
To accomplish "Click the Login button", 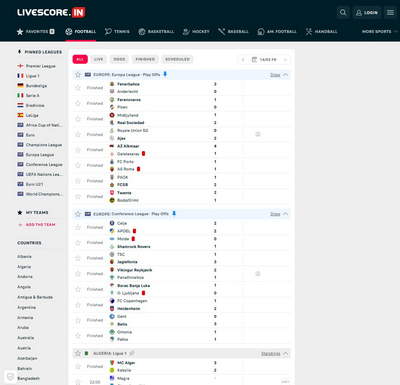I will (x=367, y=13).
